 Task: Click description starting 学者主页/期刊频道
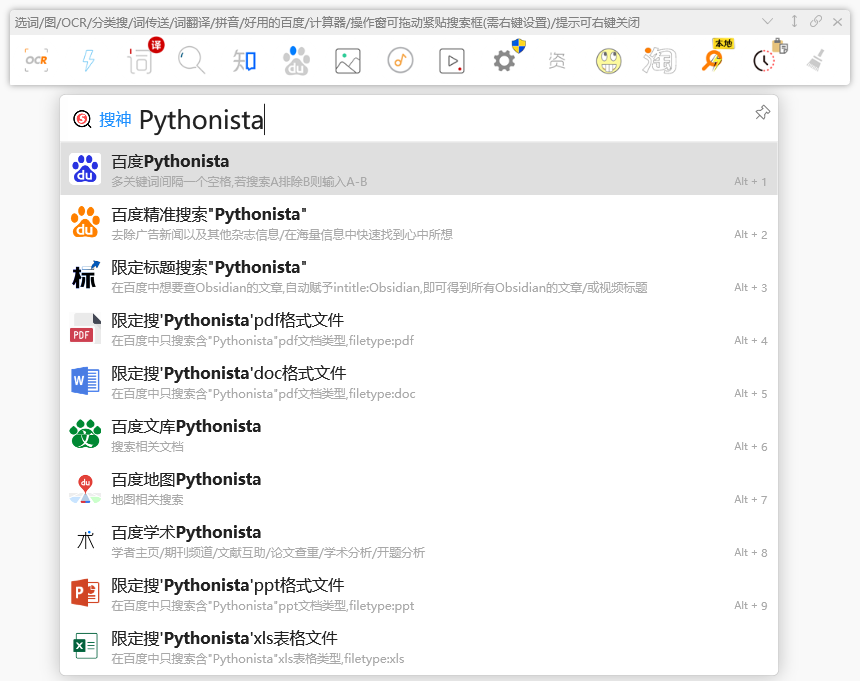[268, 553]
